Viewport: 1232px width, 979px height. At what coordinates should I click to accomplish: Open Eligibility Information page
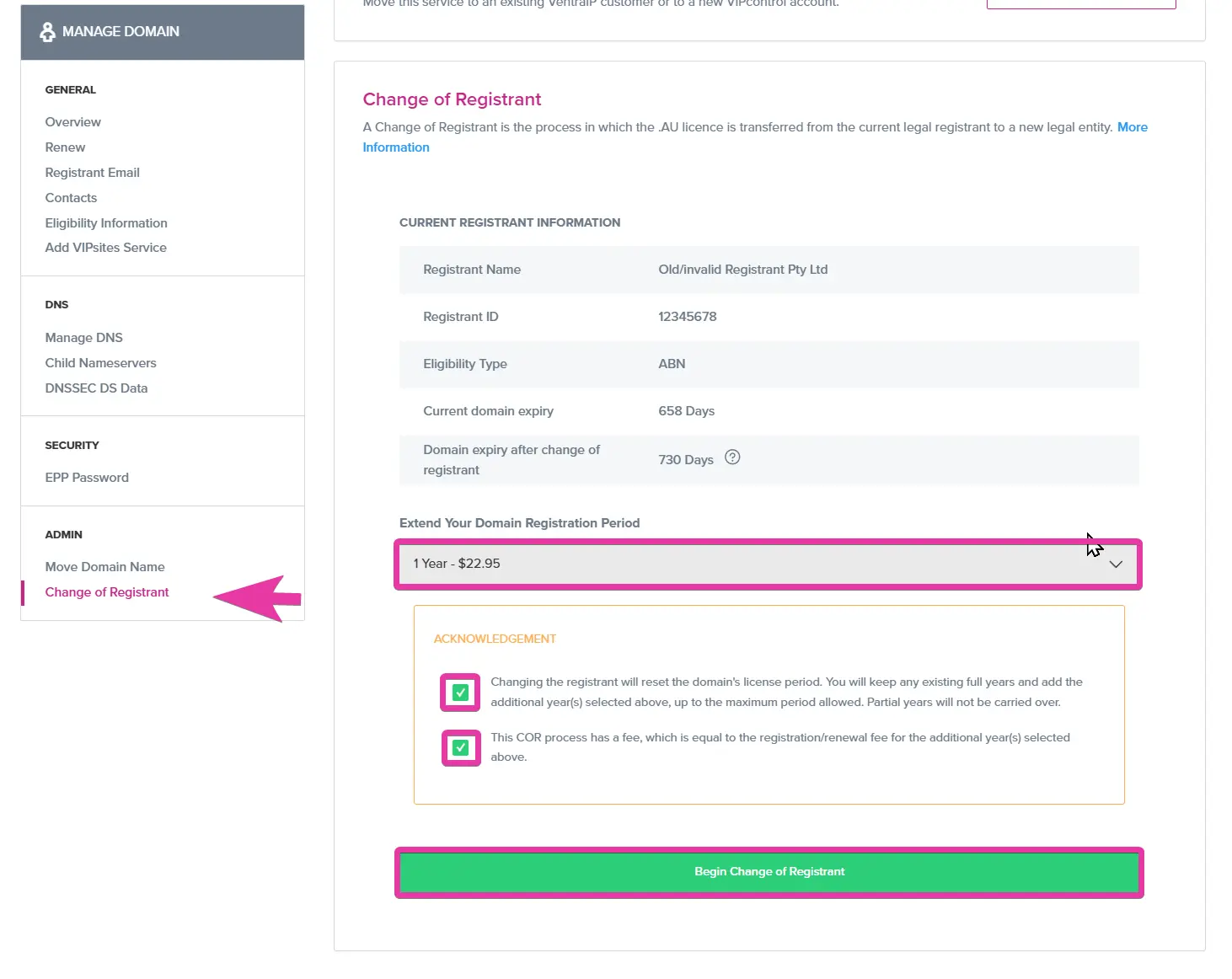pos(106,223)
